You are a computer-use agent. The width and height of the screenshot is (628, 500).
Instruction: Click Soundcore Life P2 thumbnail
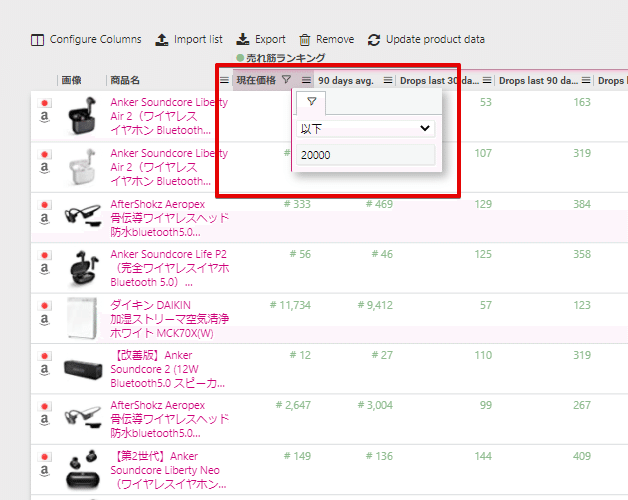coord(83,268)
